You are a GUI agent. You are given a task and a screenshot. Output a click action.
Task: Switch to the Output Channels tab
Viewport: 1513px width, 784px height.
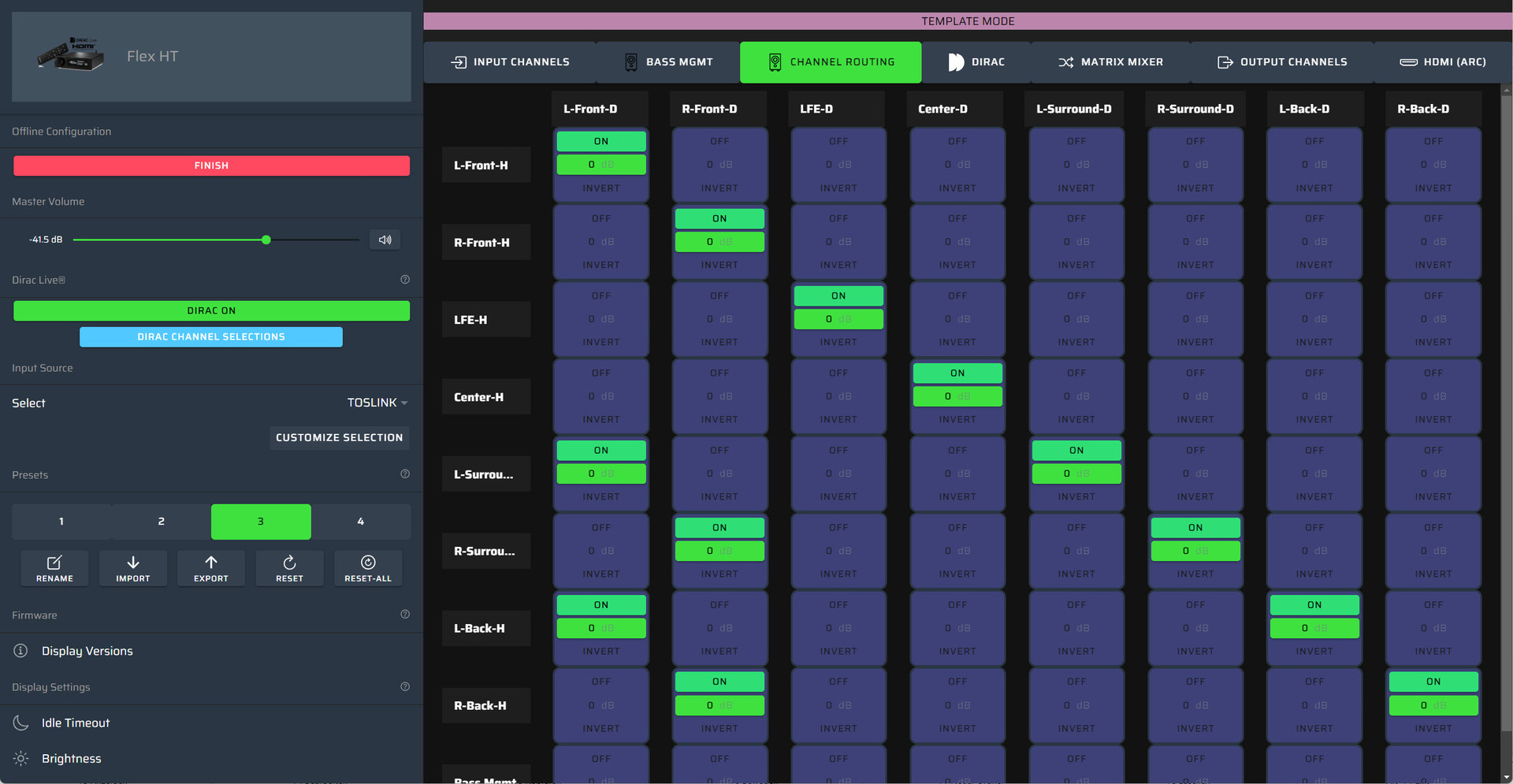[1282, 62]
